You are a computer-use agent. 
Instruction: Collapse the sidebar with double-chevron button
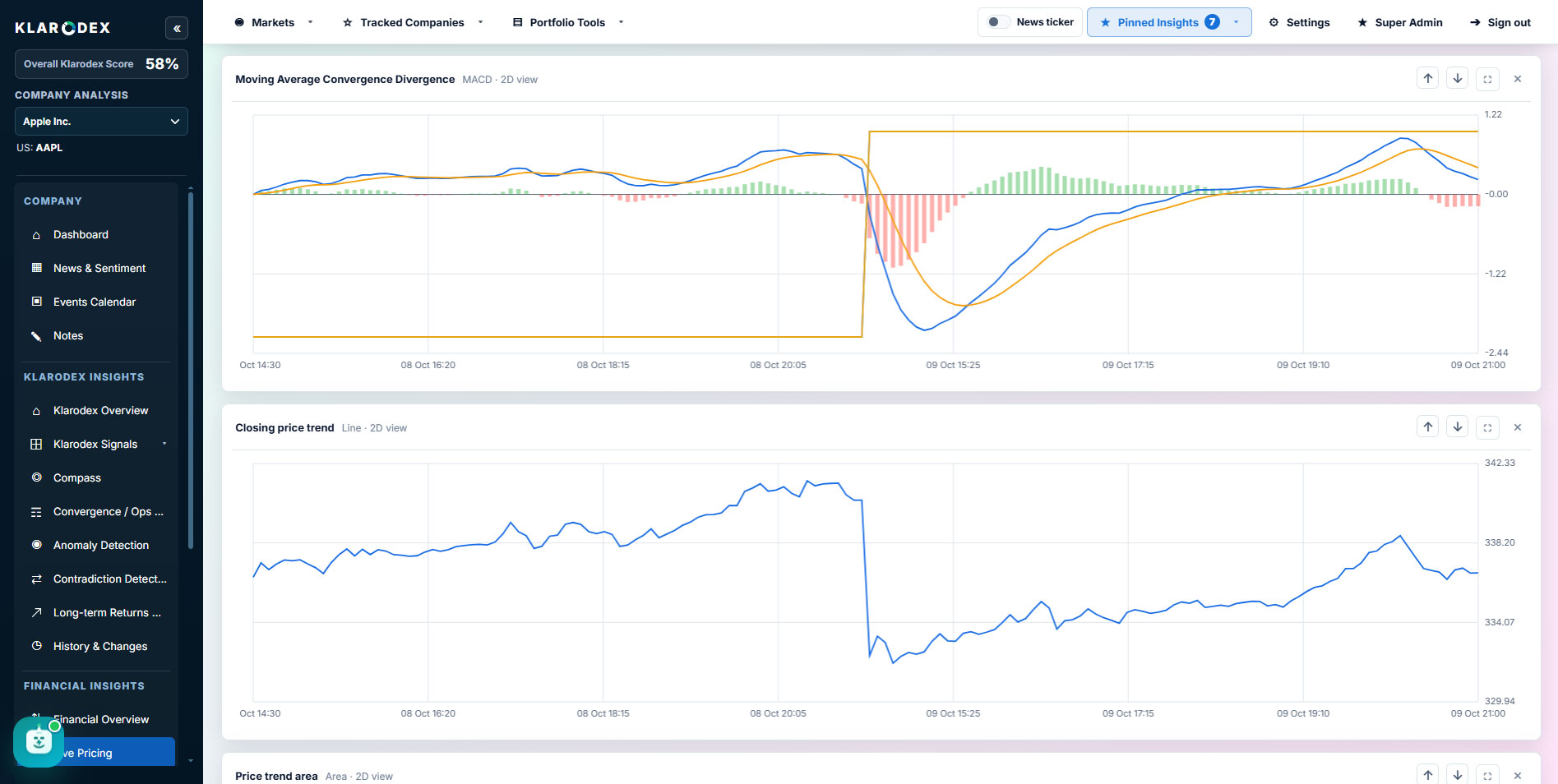point(177,28)
